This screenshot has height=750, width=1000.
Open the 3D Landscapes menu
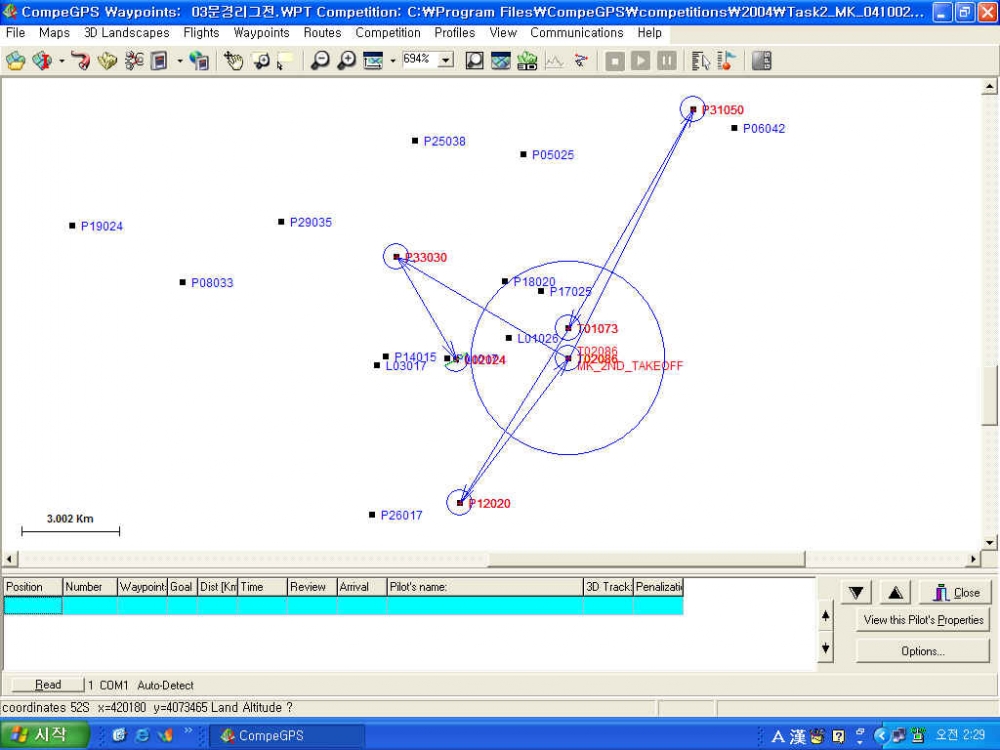126,33
